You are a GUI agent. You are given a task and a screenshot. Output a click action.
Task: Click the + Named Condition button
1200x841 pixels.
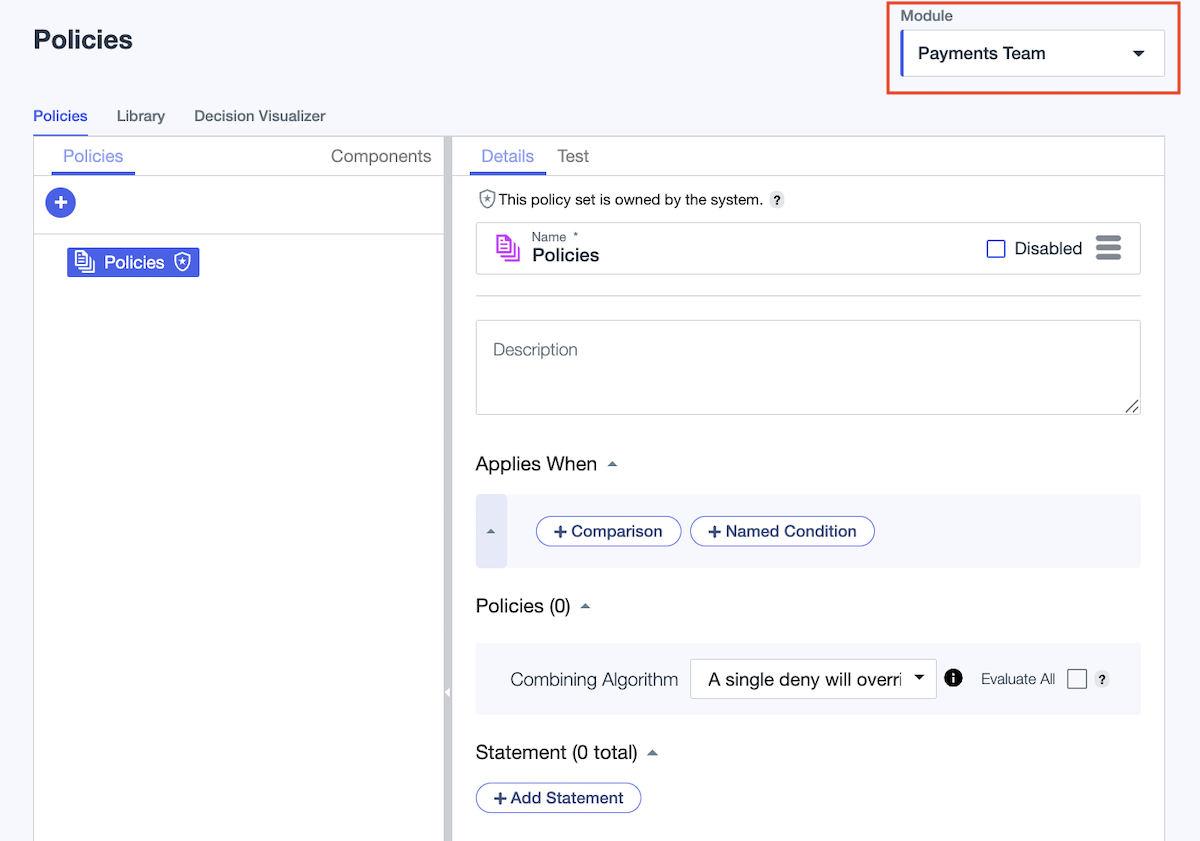(783, 531)
